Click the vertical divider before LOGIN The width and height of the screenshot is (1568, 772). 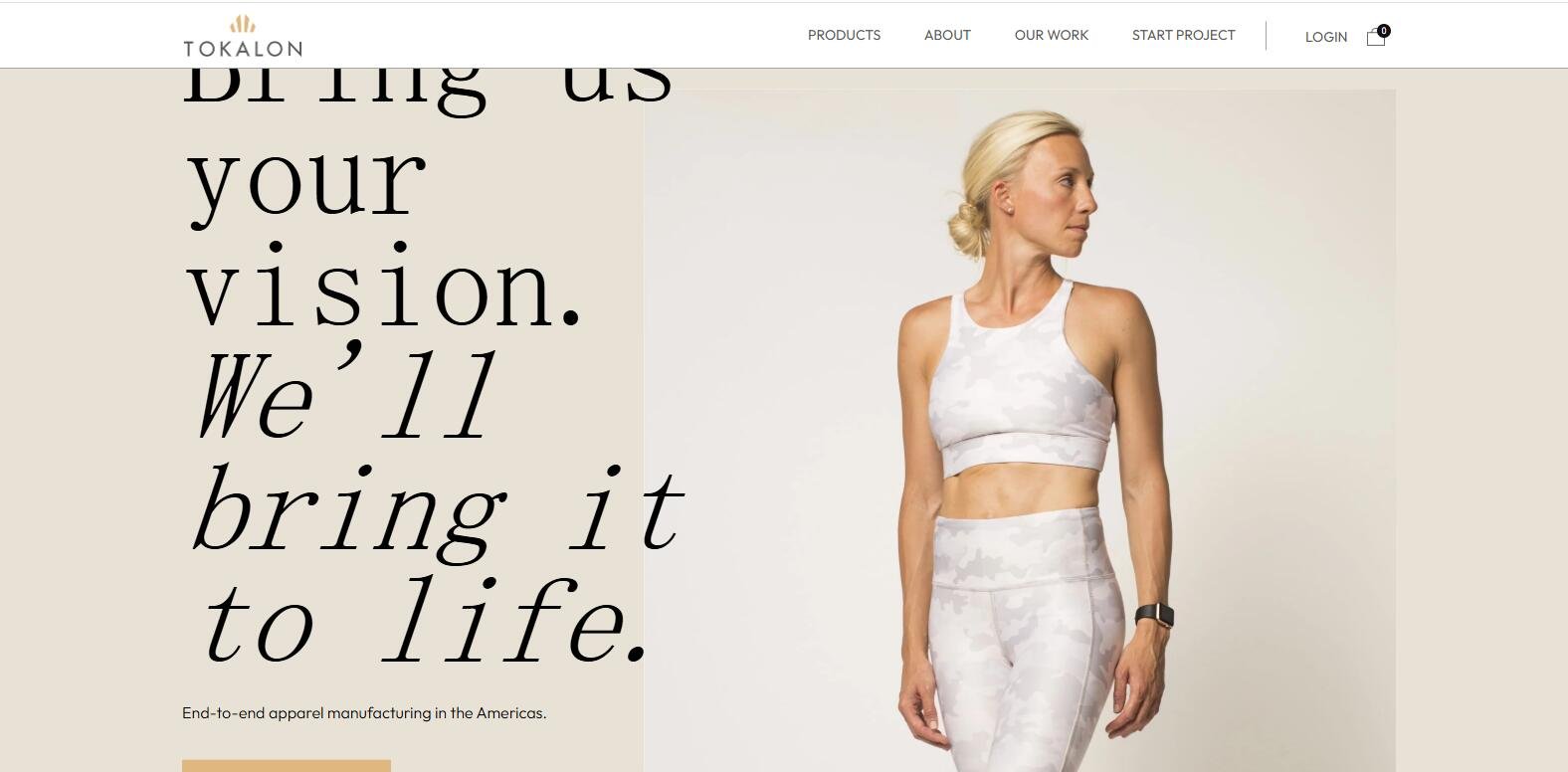click(x=1266, y=36)
